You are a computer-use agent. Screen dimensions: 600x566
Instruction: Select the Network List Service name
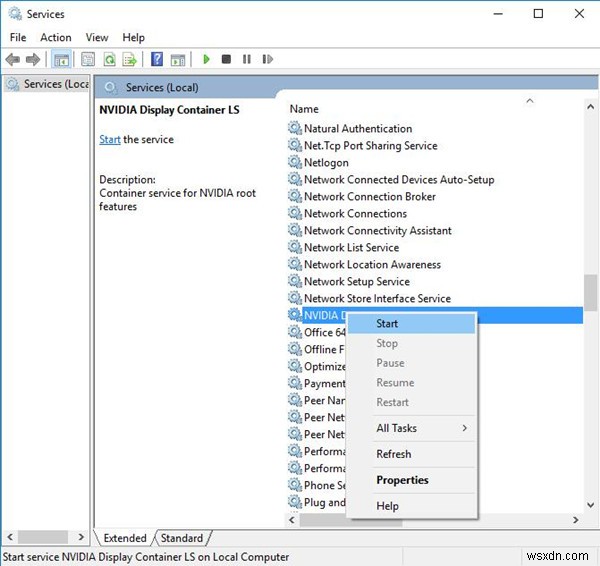click(352, 248)
